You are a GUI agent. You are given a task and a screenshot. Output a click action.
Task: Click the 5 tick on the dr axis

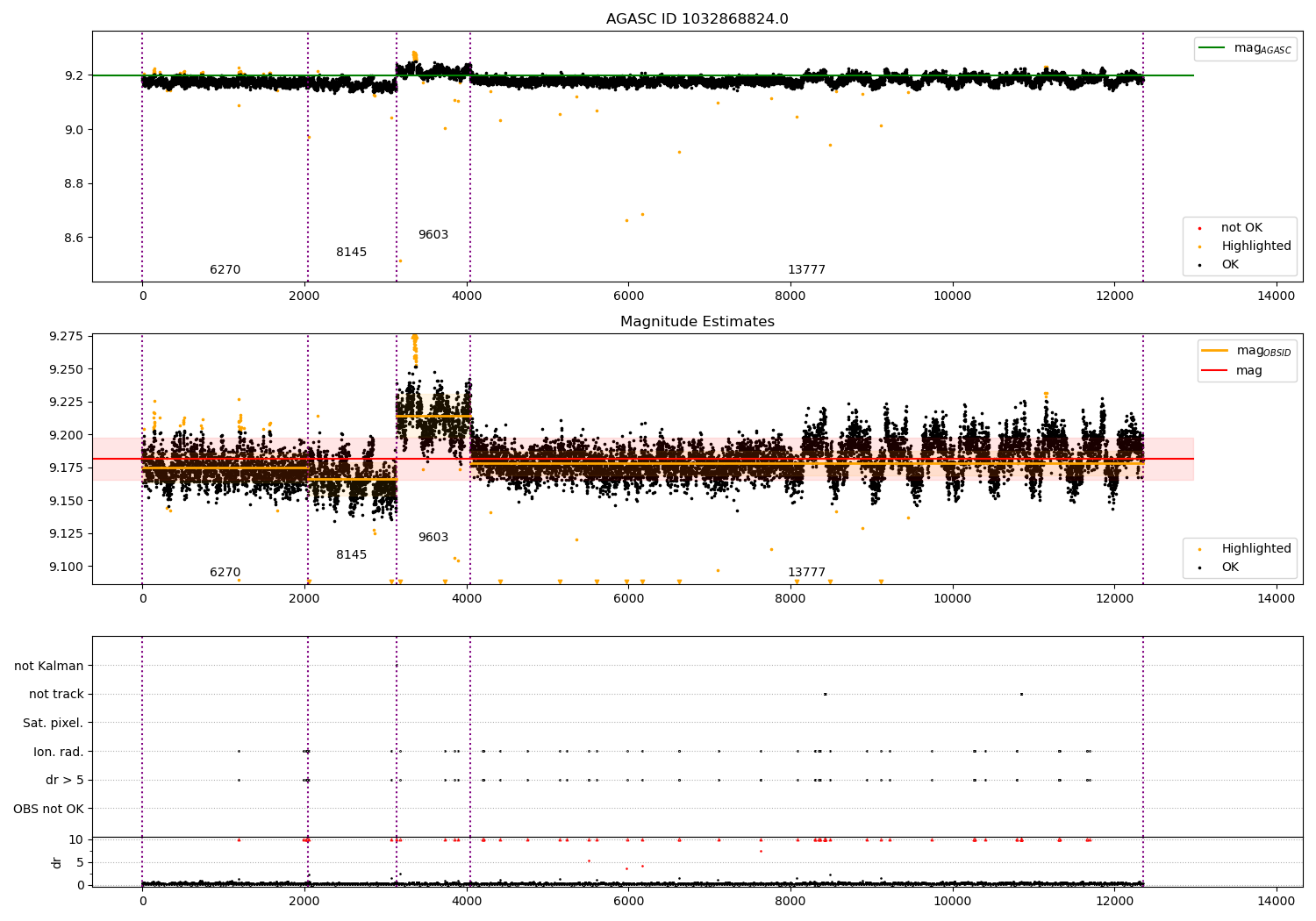81,863
